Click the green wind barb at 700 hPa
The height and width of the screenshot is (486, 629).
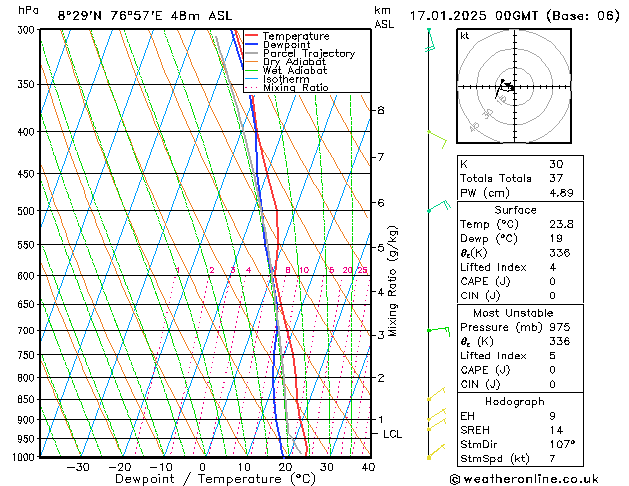(439, 332)
